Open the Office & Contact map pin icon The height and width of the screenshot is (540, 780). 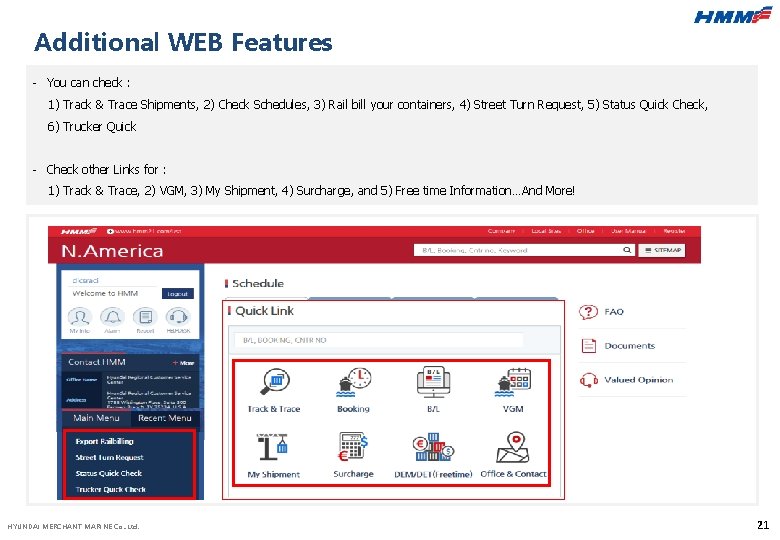click(x=513, y=447)
